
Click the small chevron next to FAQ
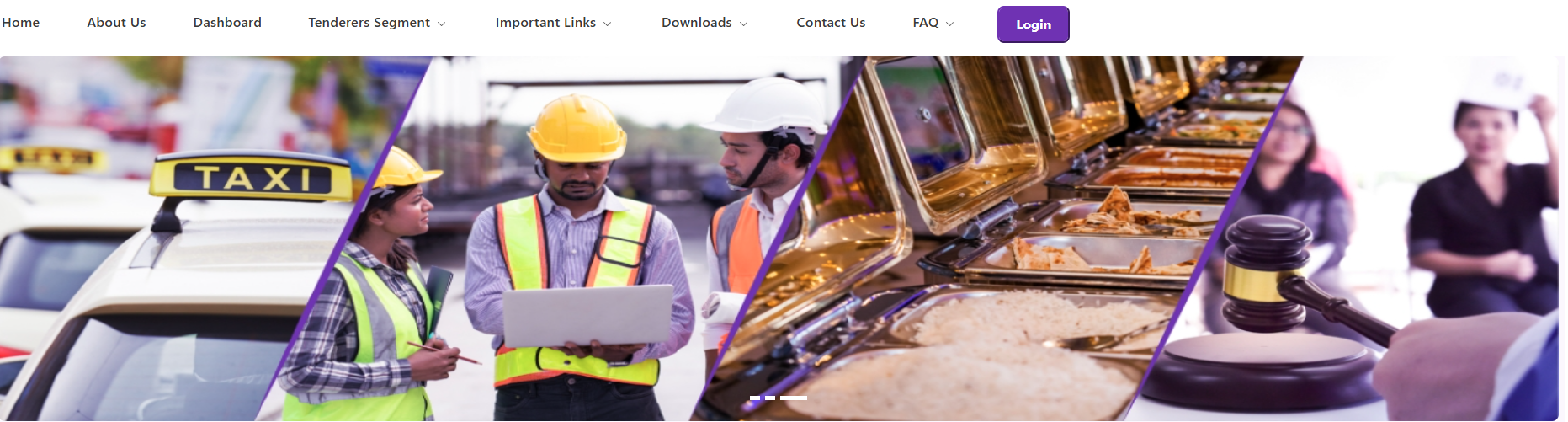pos(949,24)
